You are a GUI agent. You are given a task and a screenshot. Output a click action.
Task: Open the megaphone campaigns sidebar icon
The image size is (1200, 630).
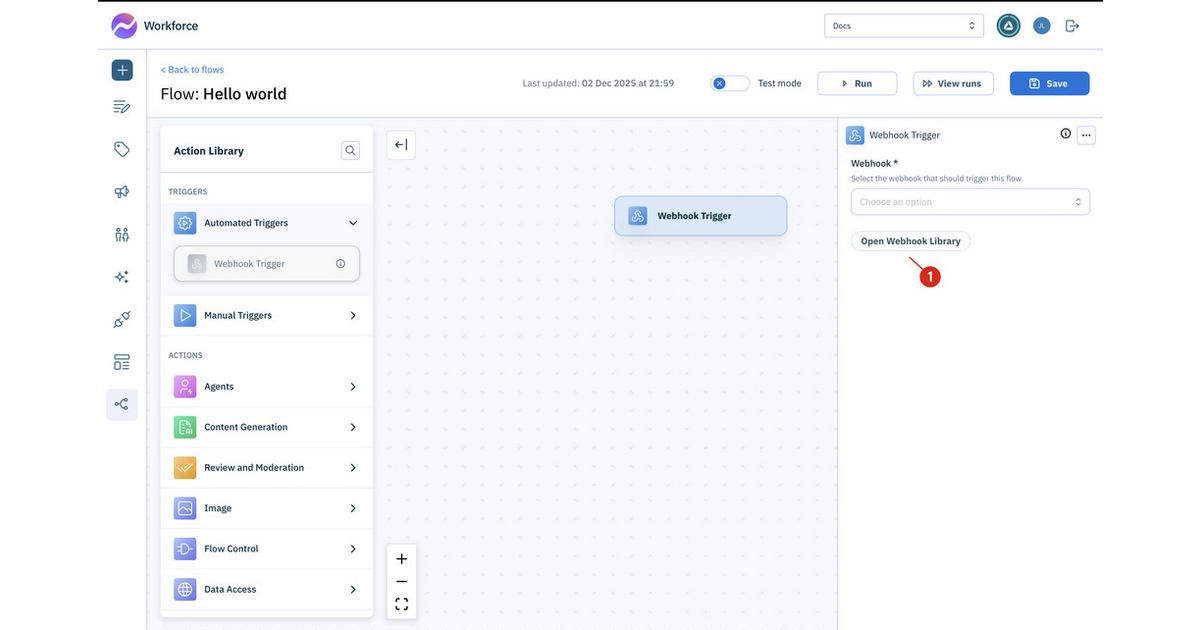point(122,192)
